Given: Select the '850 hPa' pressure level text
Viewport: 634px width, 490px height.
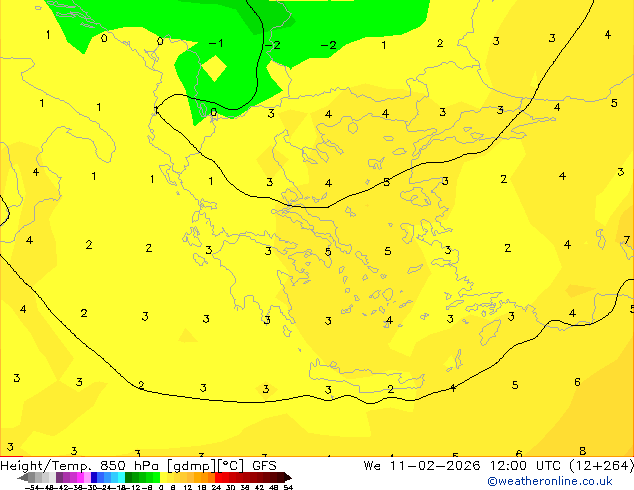Looking at the screenshot, I should [x=131, y=466].
